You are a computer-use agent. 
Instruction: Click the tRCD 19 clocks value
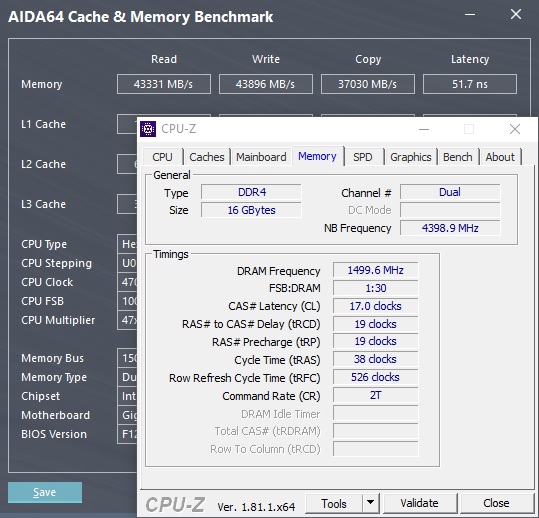point(375,324)
